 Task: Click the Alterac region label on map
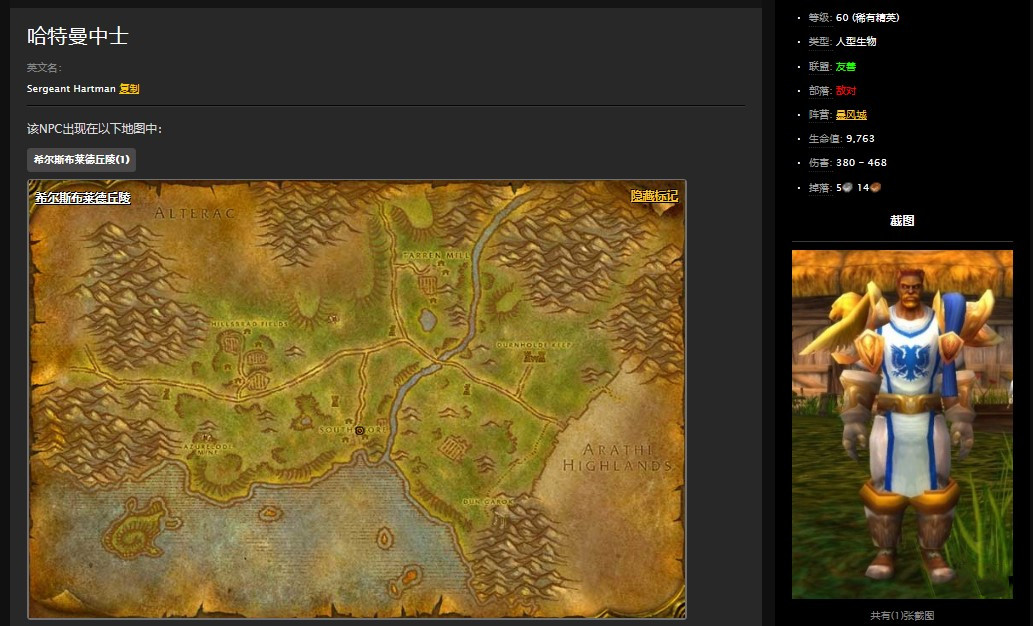click(194, 213)
